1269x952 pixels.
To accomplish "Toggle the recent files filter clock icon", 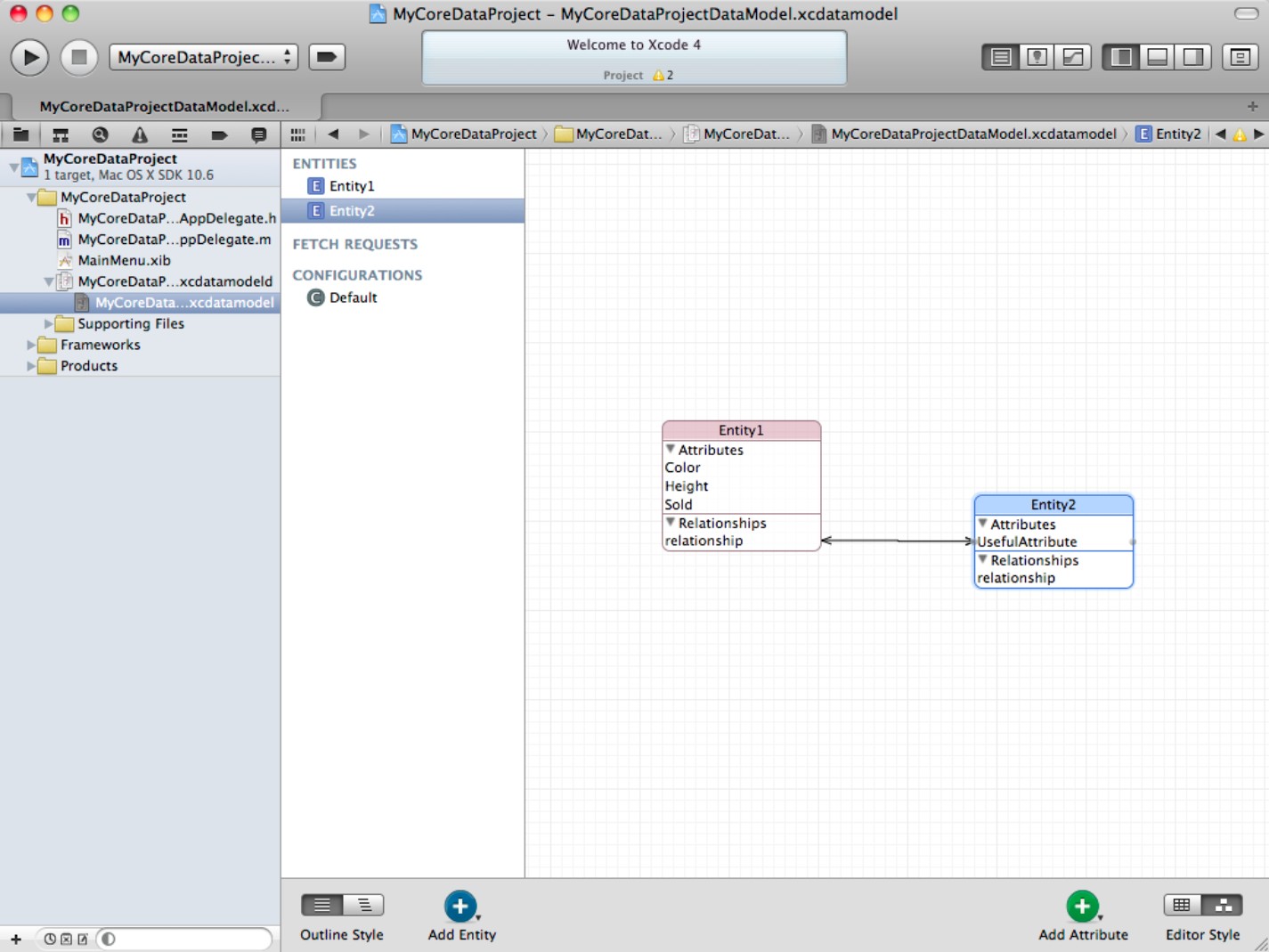I will (50, 939).
